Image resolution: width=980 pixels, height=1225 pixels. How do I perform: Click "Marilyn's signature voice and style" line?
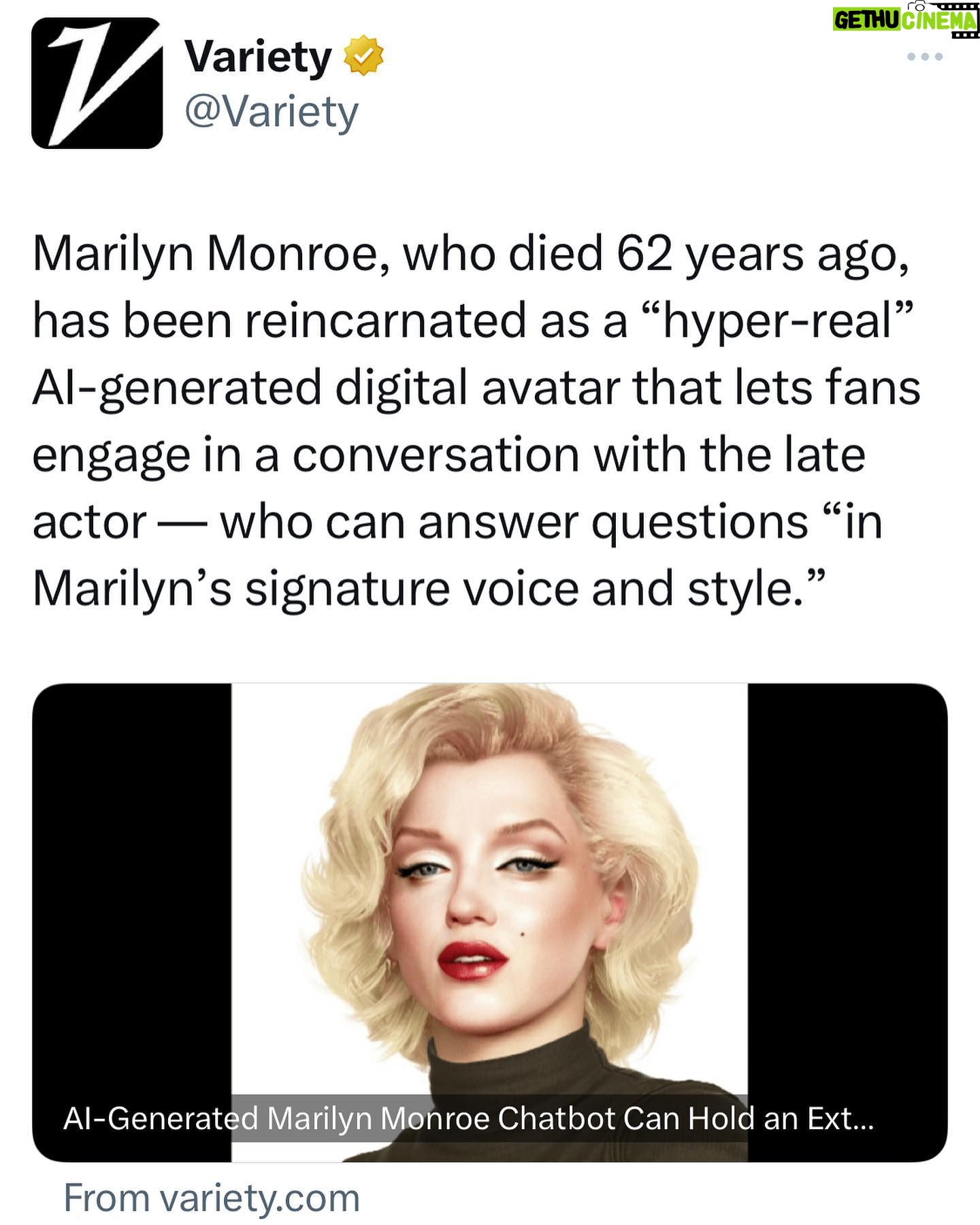click(x=429, y=588)
